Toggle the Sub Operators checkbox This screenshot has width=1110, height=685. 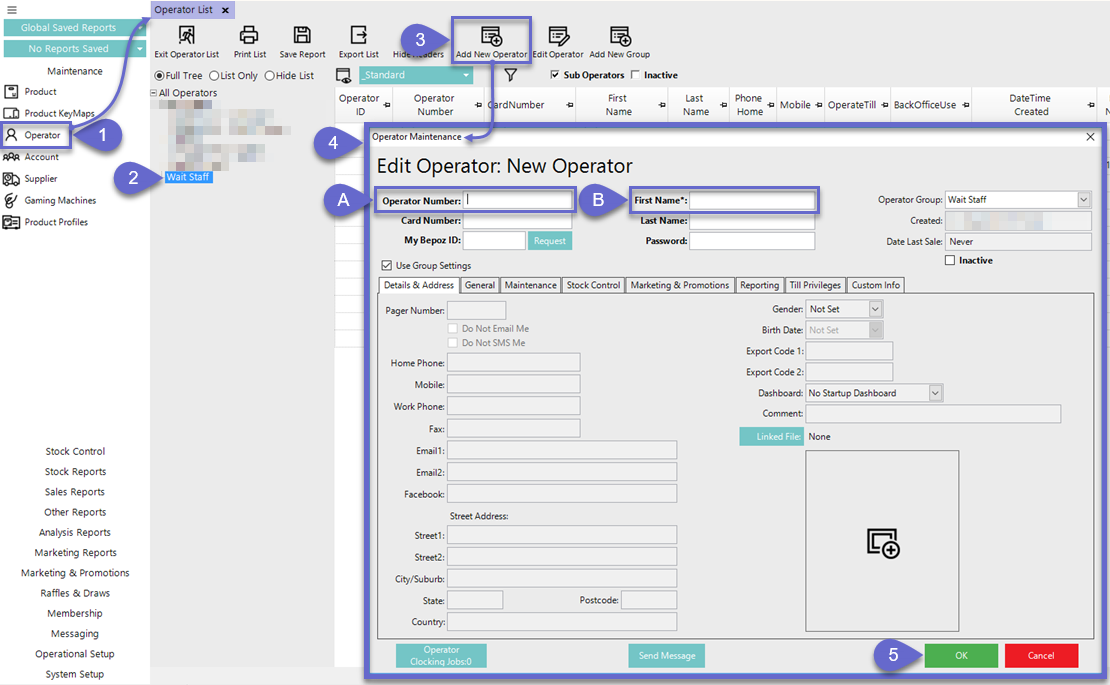[x=556, y=75]
